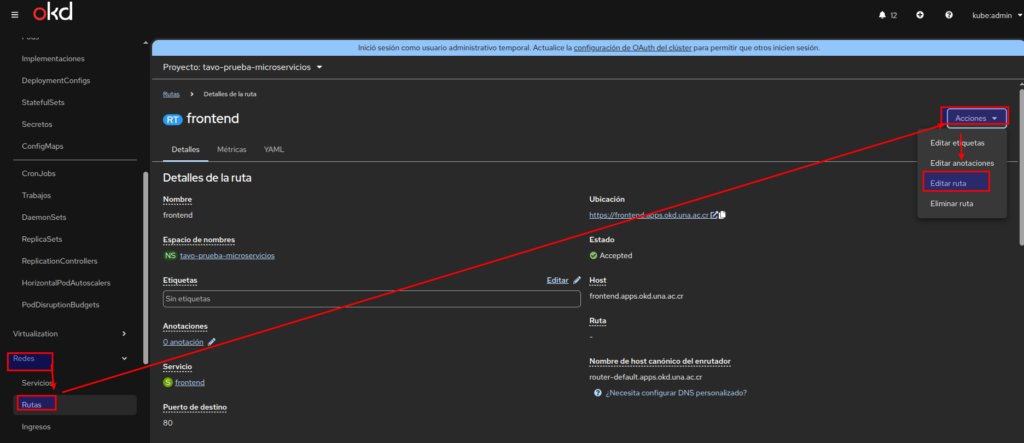Collapse the Acciones dropdown button
This screenshot has height=443, width=1024.
(976, 118)
